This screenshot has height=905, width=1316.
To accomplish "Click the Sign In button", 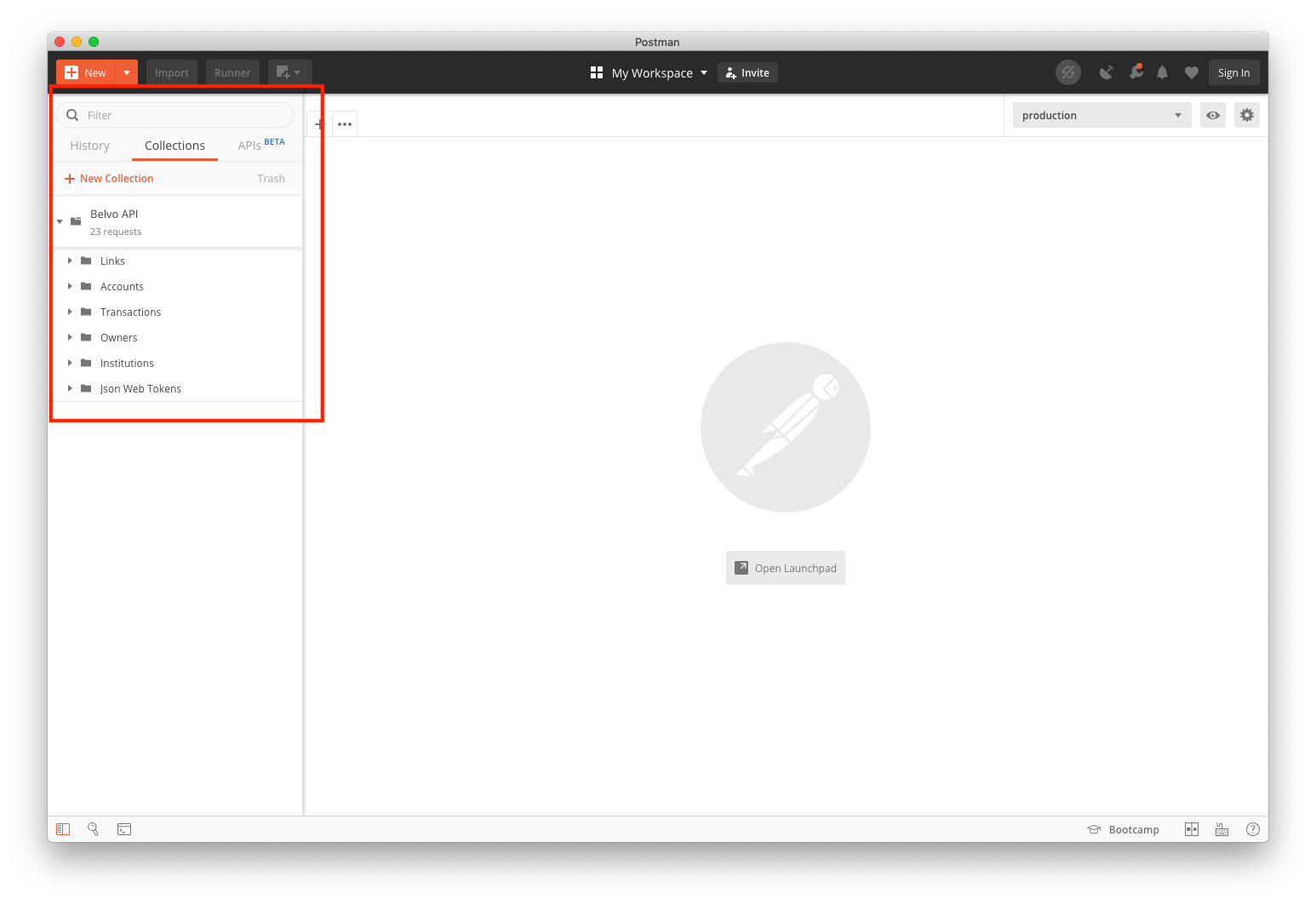I will point(1233,72).
